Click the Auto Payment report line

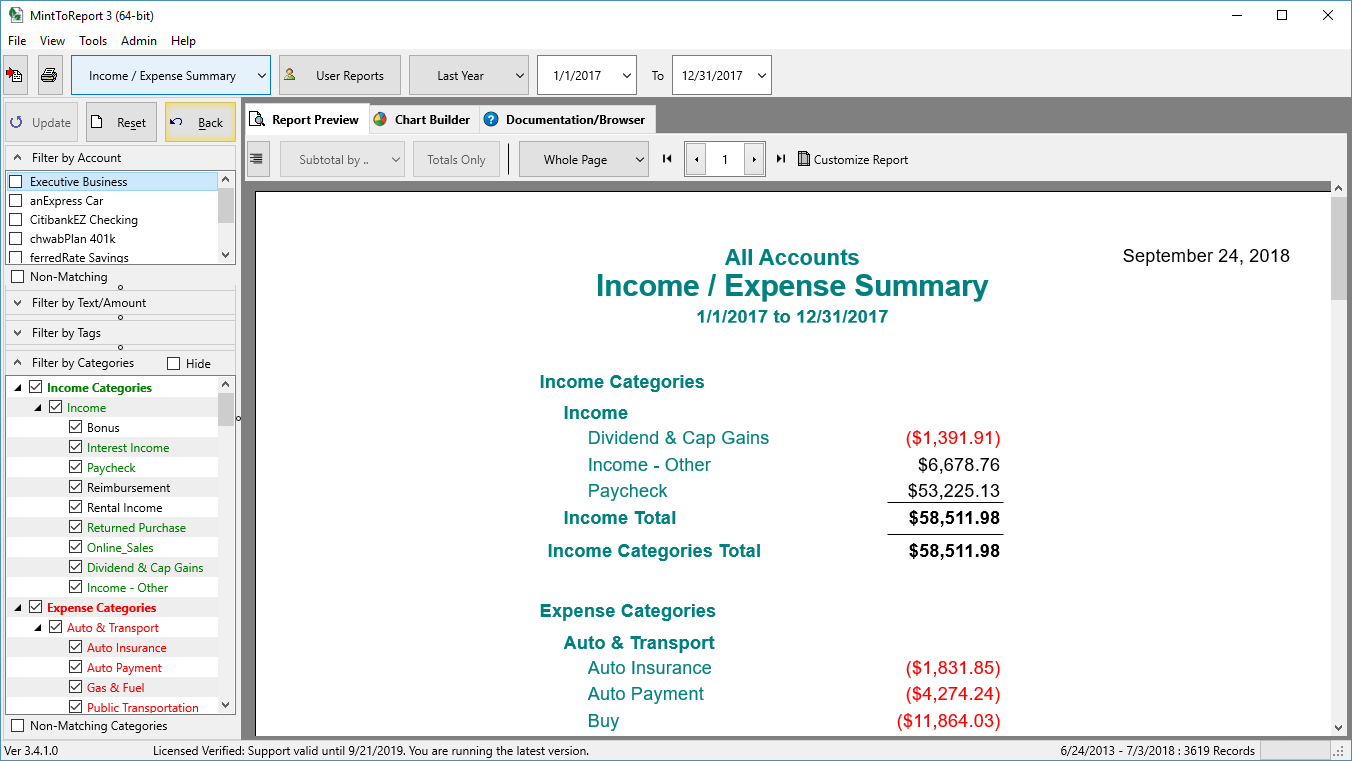click(646, 694)
